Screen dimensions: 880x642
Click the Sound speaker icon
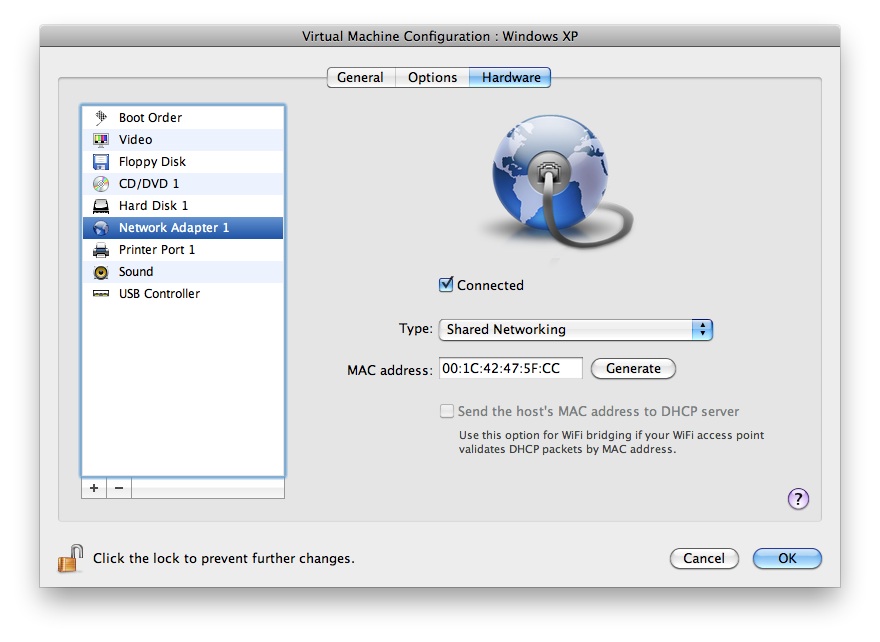(101, 272)
